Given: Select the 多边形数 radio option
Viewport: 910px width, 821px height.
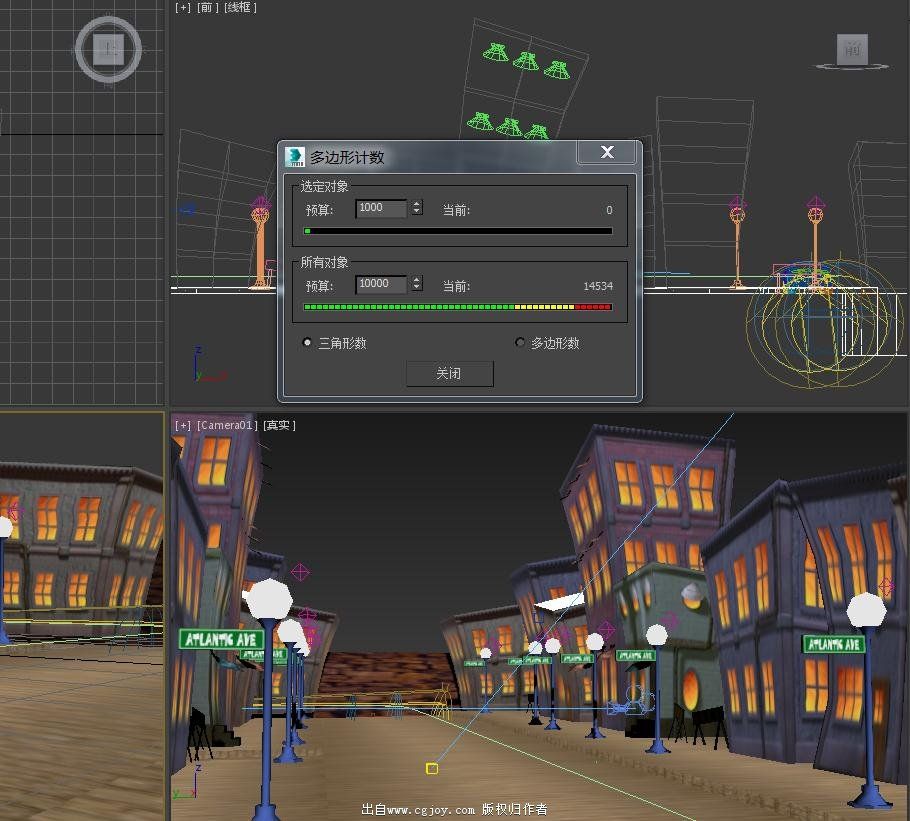Looking at the screenshot, I should click(520, 343).
